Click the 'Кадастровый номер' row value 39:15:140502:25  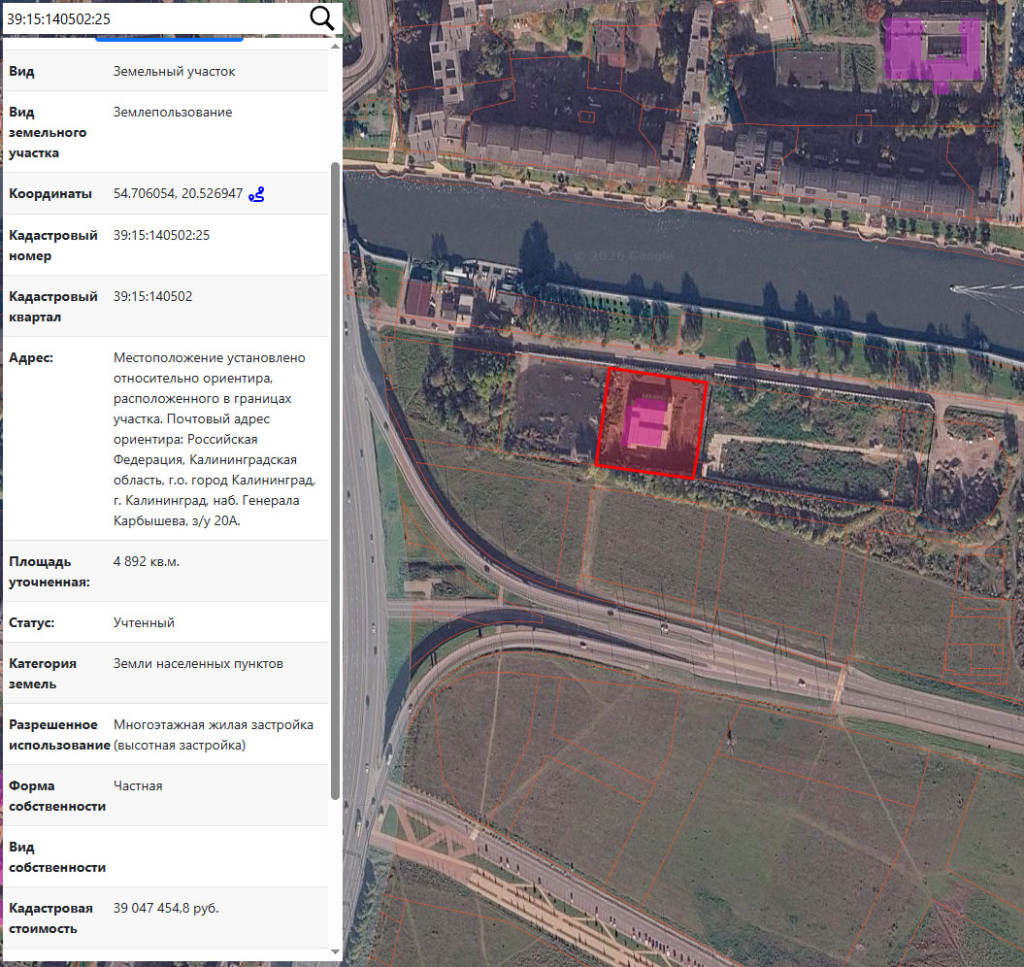pos(162,235)
